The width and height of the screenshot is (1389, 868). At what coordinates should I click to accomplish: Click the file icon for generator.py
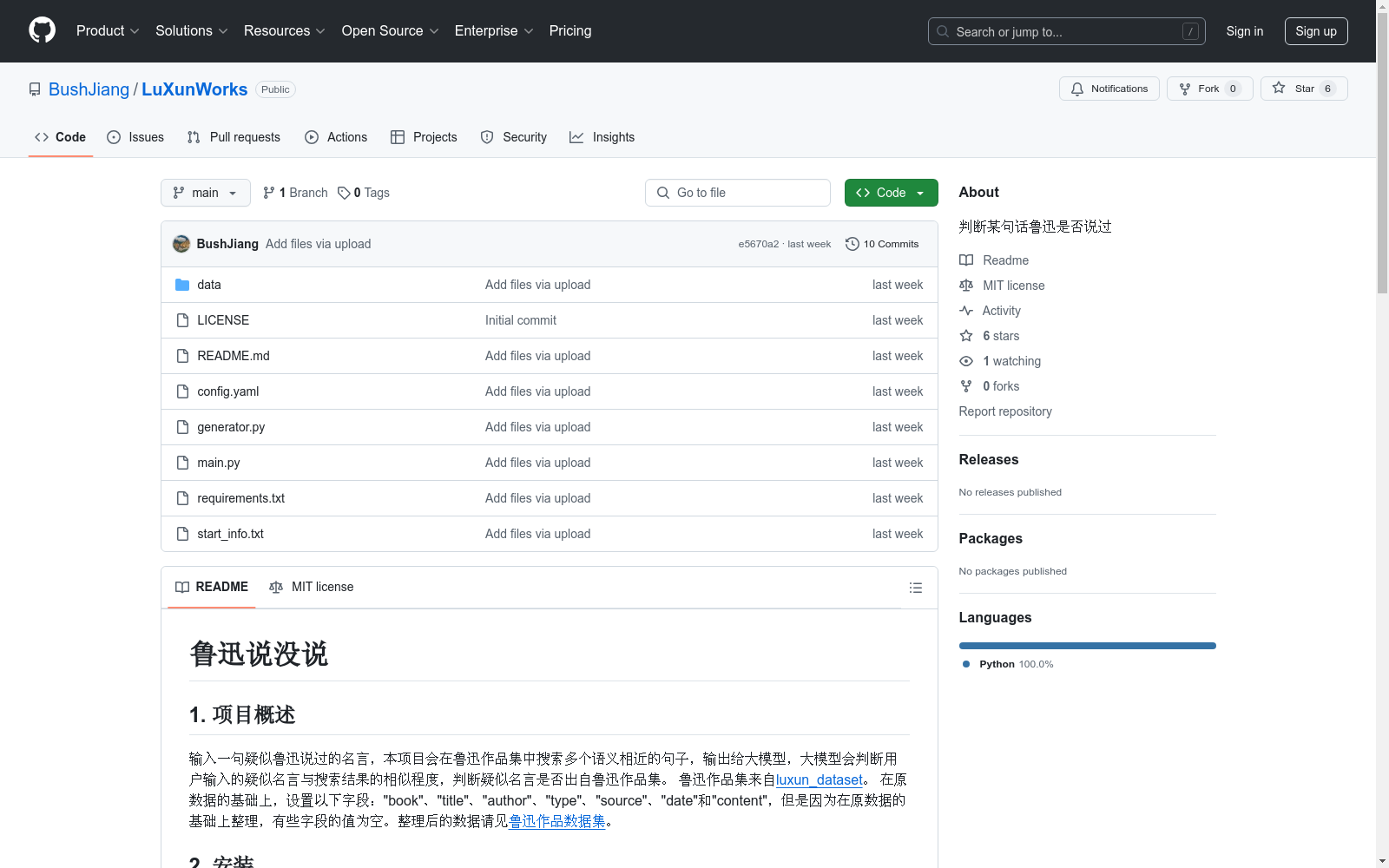coord(182,427)
